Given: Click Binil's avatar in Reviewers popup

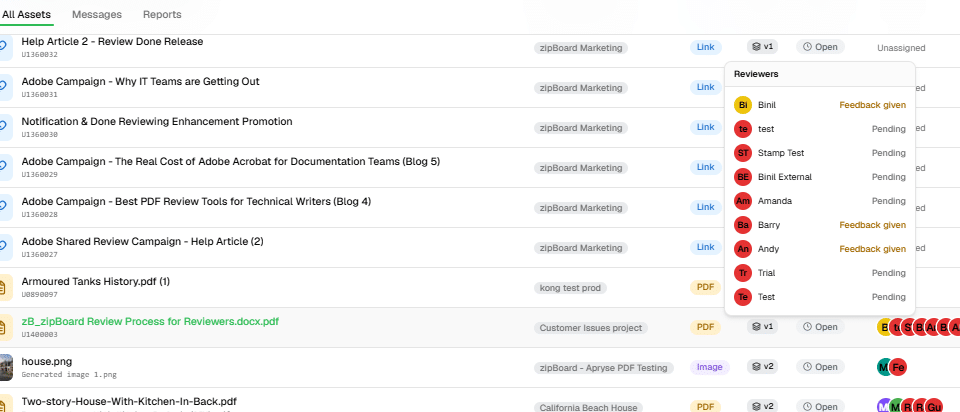Looking at the screenshot, I should pos(743,105).
